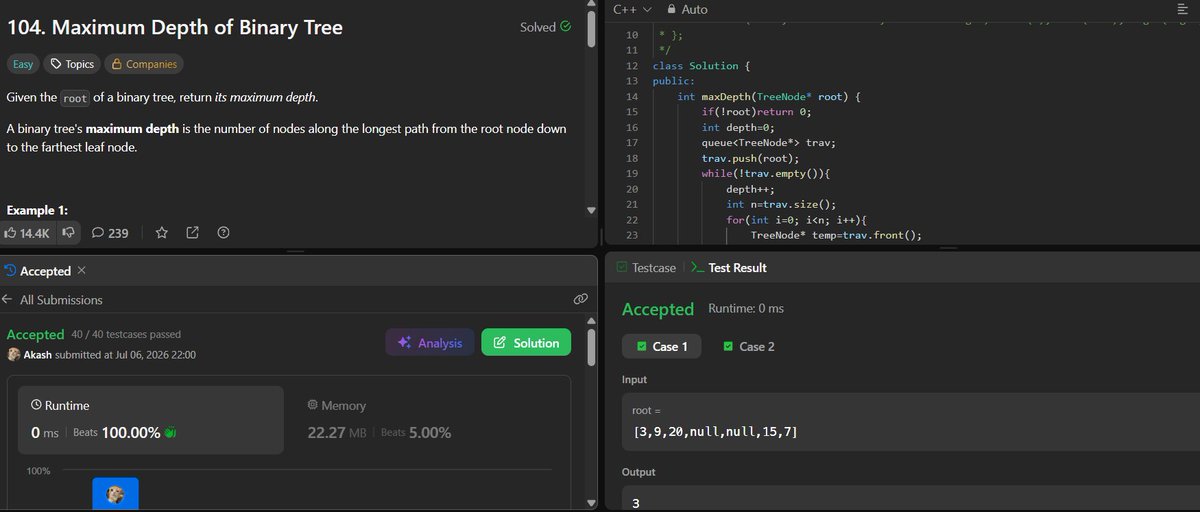Select Case 1 test case
Viewport: 1200px width, 512px height.
pos(662,346)
